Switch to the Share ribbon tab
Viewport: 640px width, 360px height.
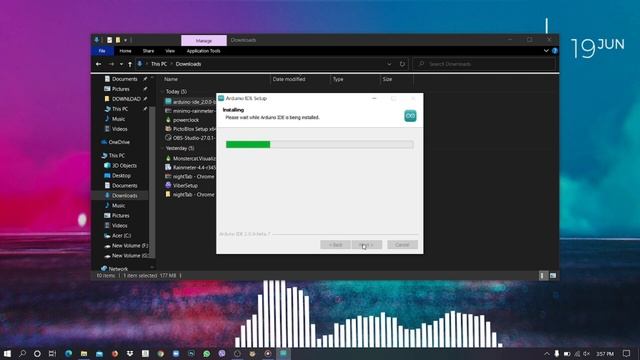[x=148, y=51]
